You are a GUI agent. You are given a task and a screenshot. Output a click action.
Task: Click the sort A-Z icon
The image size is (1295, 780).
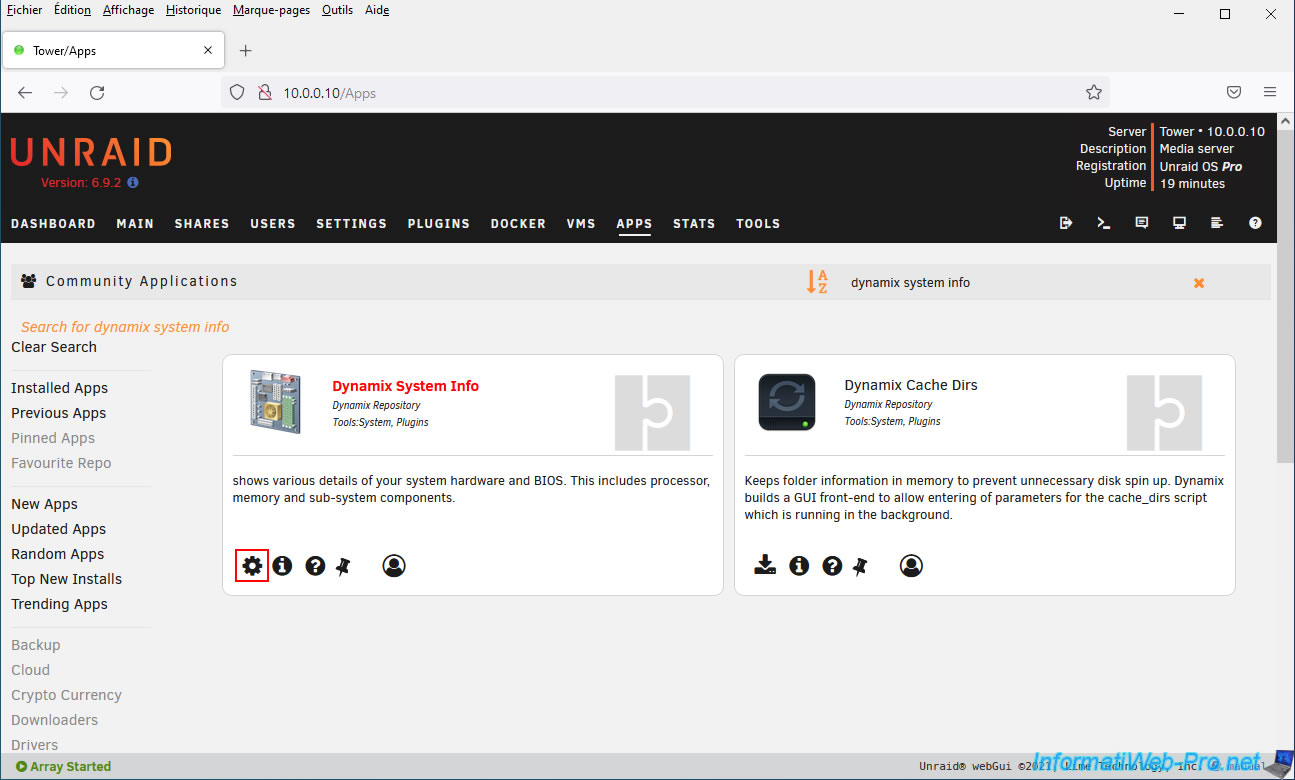coord(817,282)
